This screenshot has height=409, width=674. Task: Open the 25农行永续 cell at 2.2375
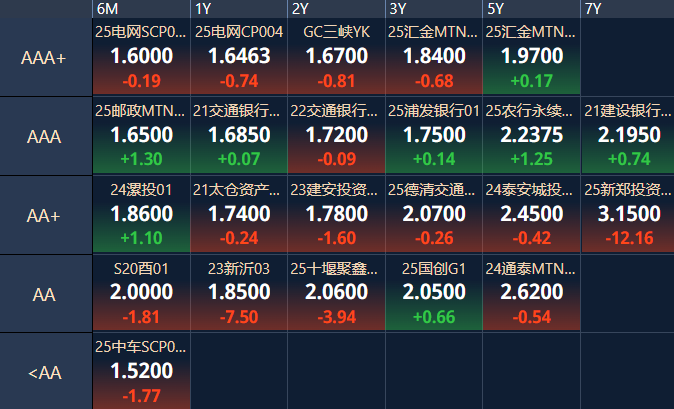[x=532, y=135]
